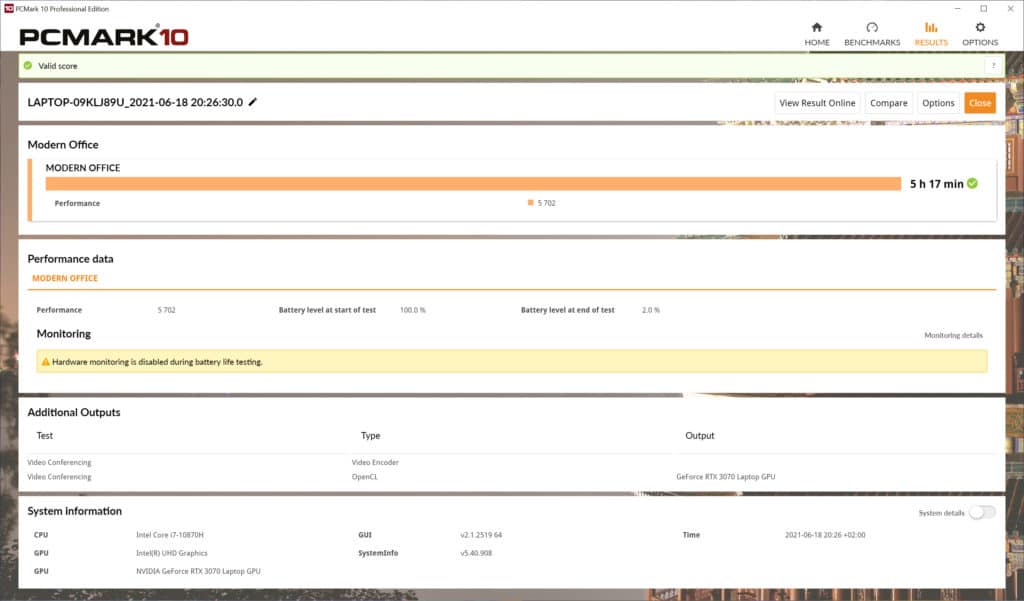Click the result Options button

[938, 103]
